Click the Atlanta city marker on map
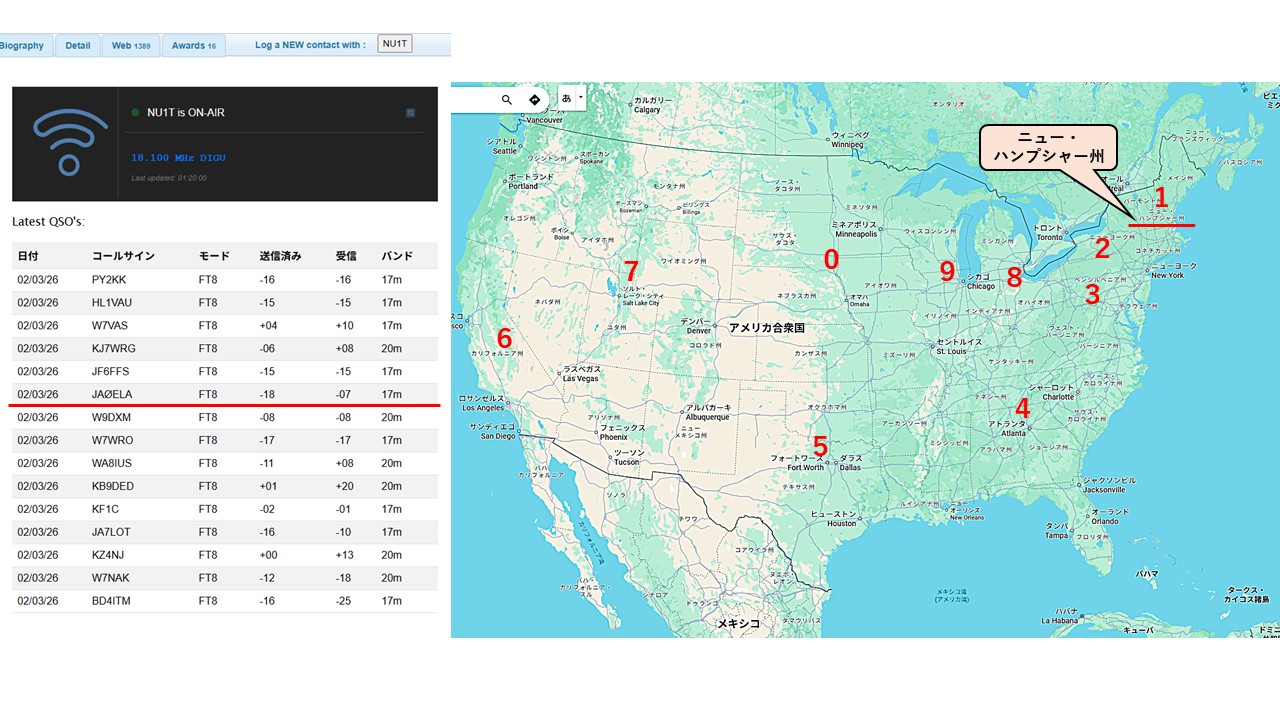This screenshot has width=1280, height=720. (x=1029, y=428)
